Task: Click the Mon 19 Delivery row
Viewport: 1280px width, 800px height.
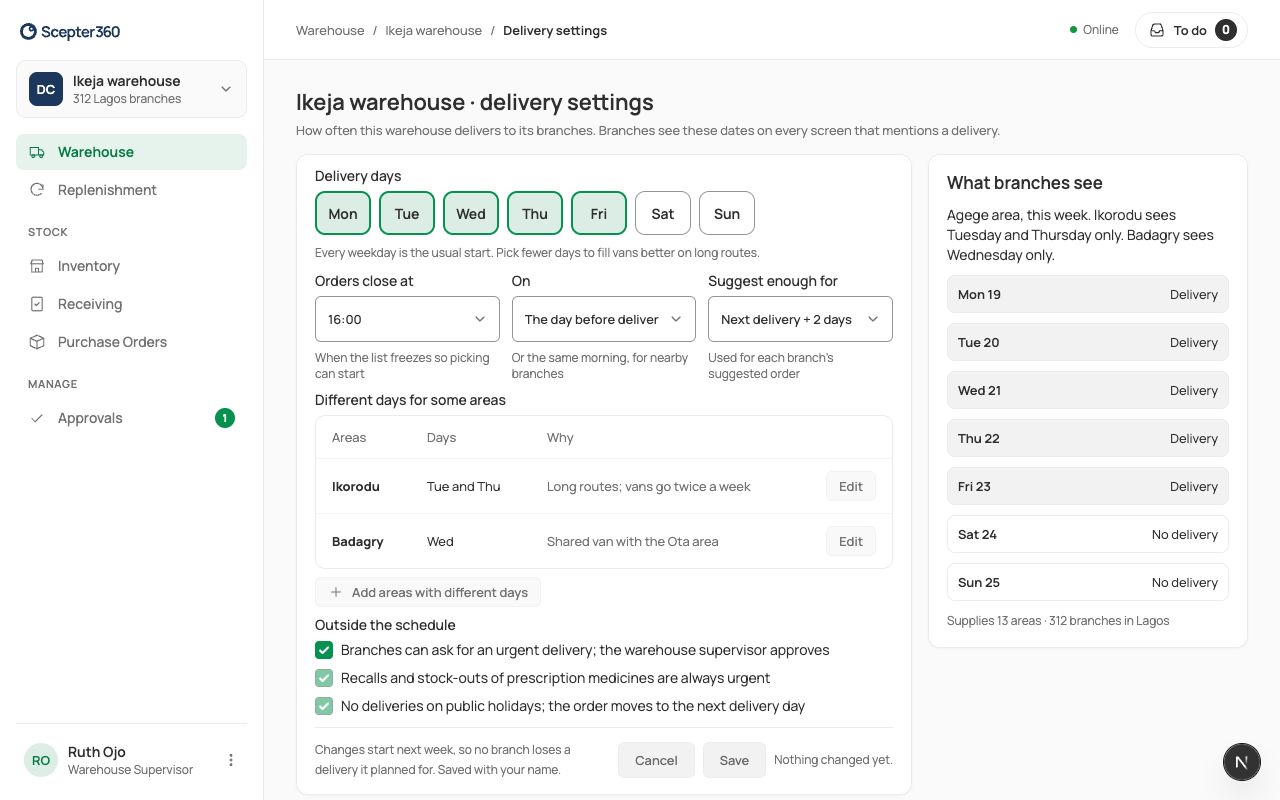Action: point(1088,294)
